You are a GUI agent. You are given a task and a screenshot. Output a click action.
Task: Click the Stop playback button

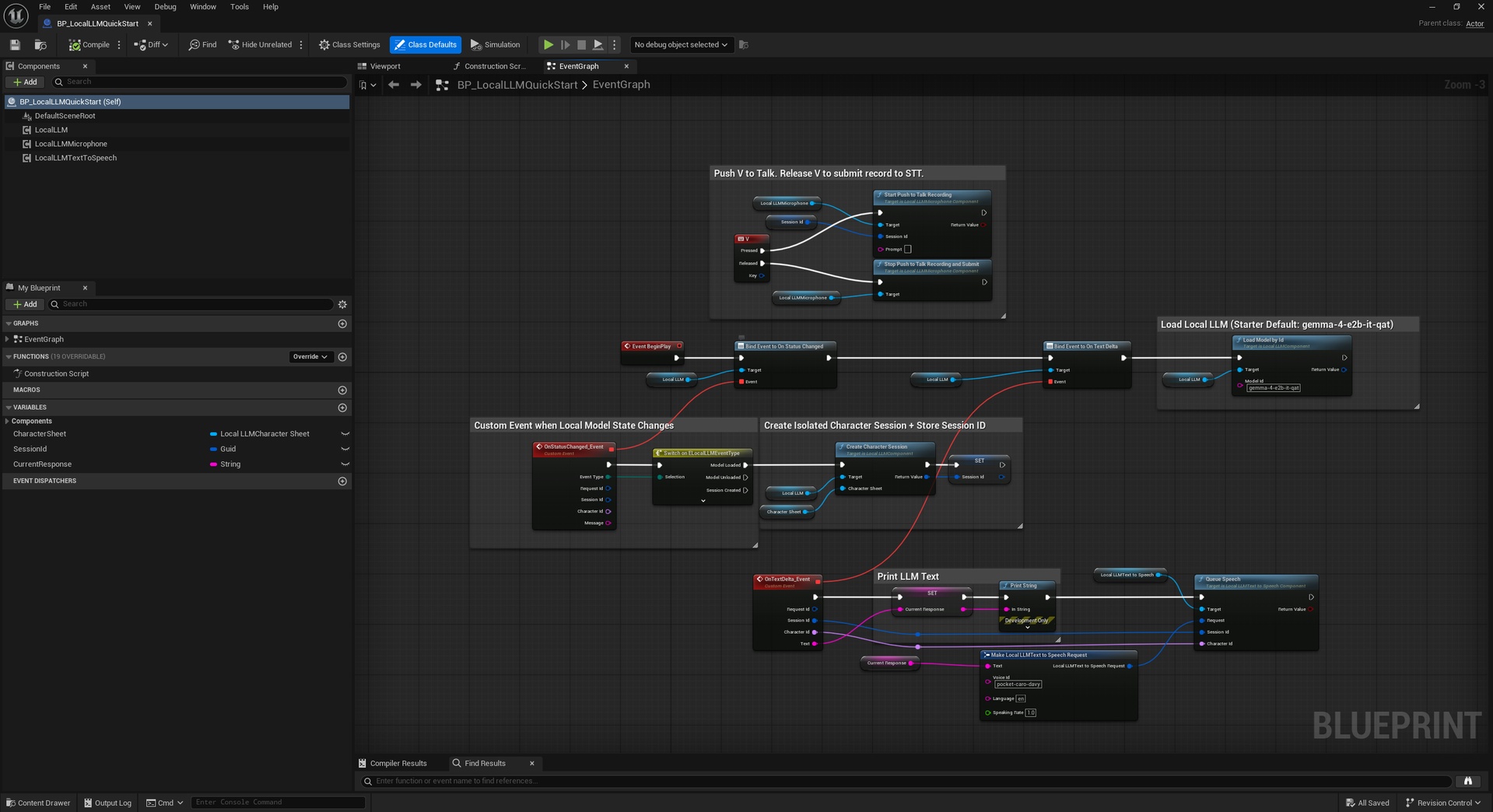click(x=581, y=44)
